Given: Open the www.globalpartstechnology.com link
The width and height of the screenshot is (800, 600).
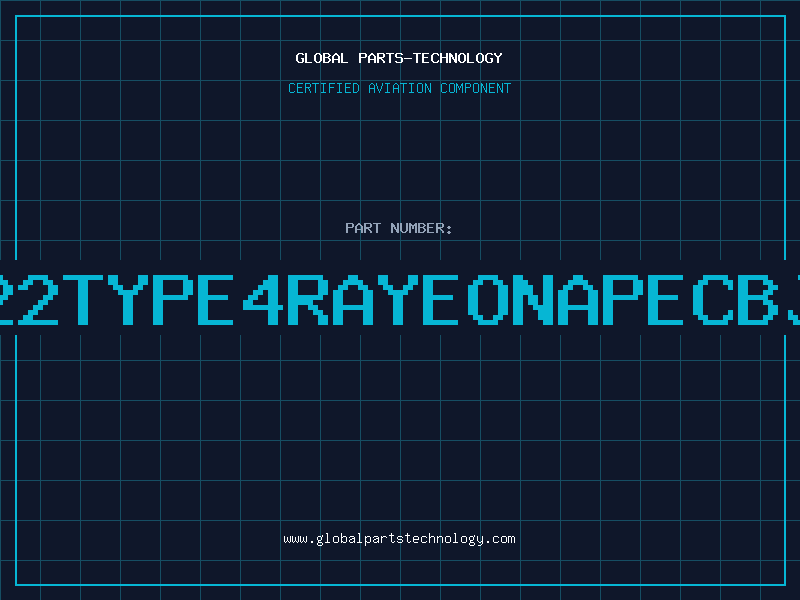Looking at the screenshot, I should [399, 539].
